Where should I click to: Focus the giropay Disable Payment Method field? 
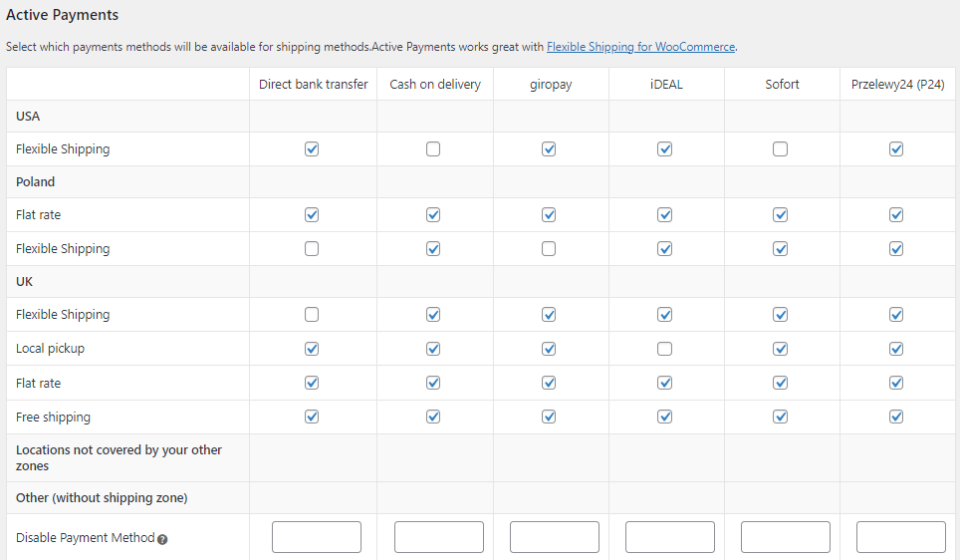[554, 537]
